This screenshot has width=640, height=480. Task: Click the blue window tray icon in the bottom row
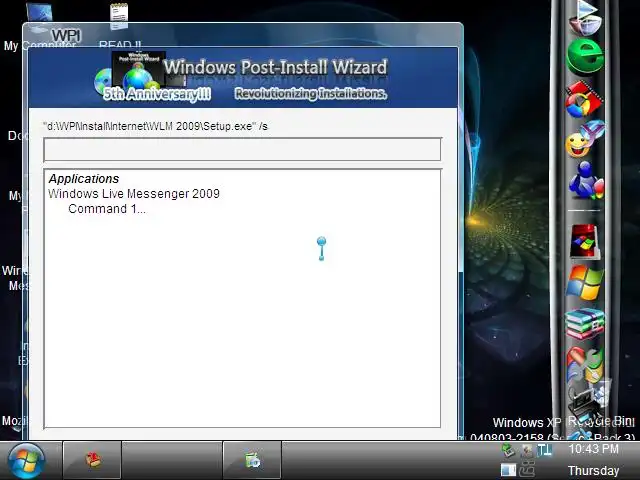(x=508, y=469)
